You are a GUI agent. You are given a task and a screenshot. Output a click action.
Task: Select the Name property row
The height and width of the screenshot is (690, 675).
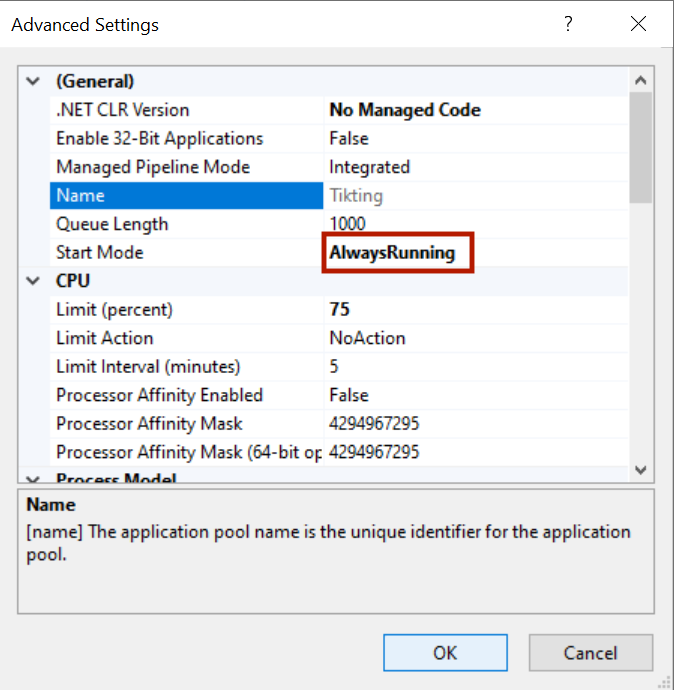point(80,196)
